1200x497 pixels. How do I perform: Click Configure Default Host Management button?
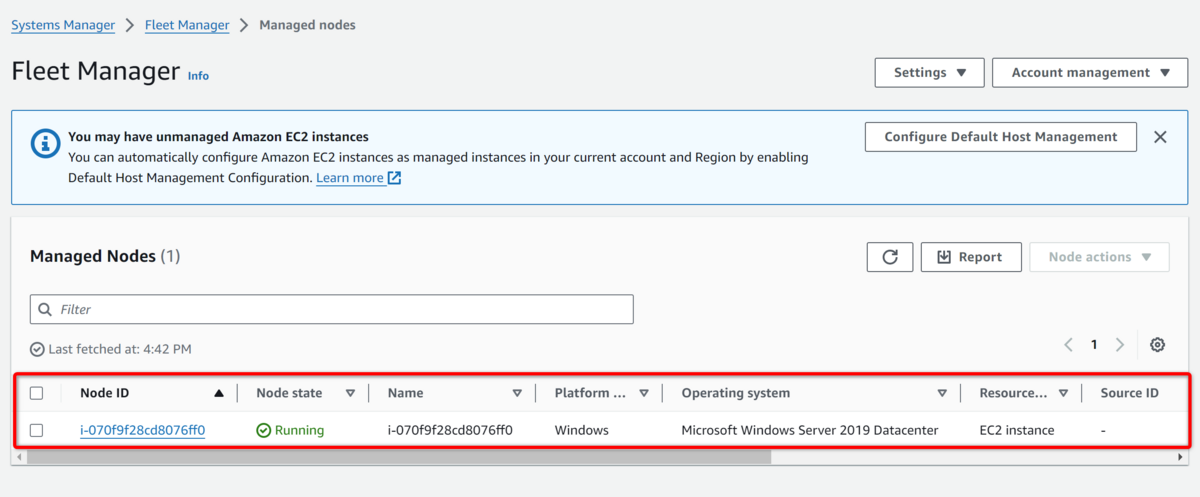click(1001, 137)
